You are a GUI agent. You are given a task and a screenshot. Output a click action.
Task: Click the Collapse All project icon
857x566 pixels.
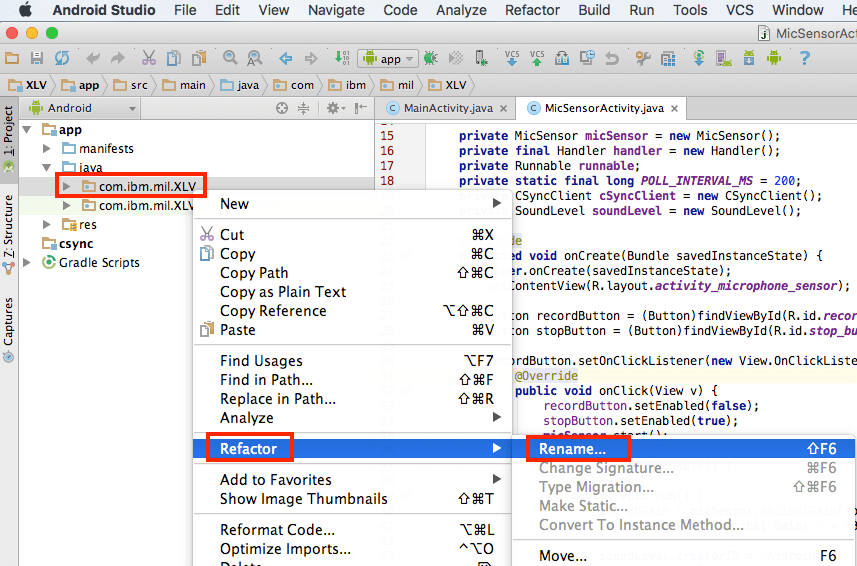click(x=303, y=108)
